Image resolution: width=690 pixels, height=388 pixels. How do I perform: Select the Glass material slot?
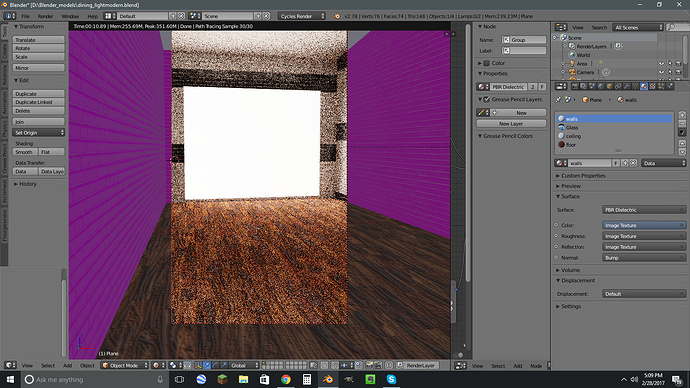[x=614, y=127]
